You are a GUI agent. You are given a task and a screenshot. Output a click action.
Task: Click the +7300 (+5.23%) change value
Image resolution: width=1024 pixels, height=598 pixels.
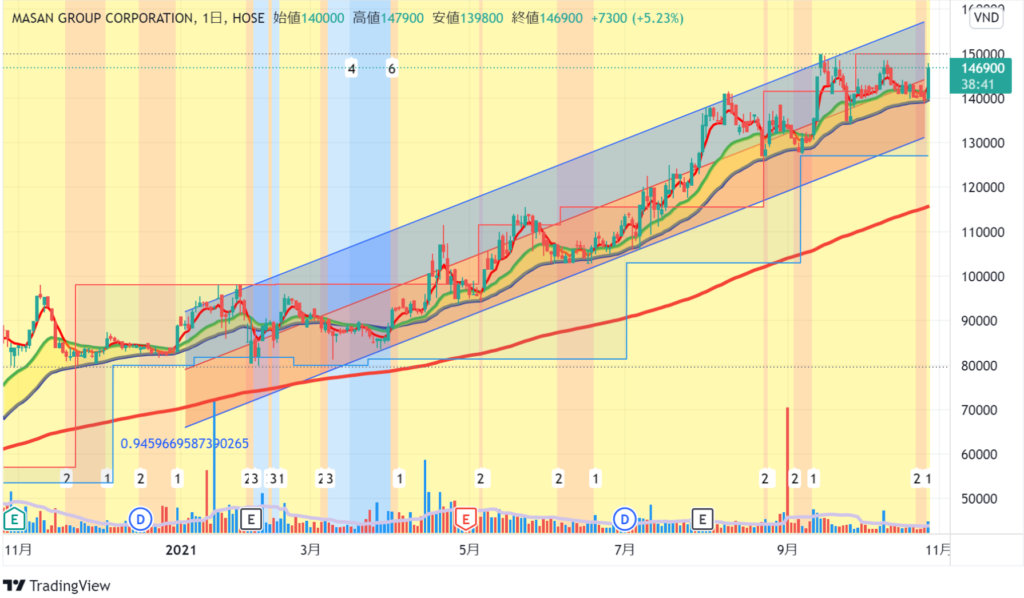pyautogui.click(x=637, y=18)
